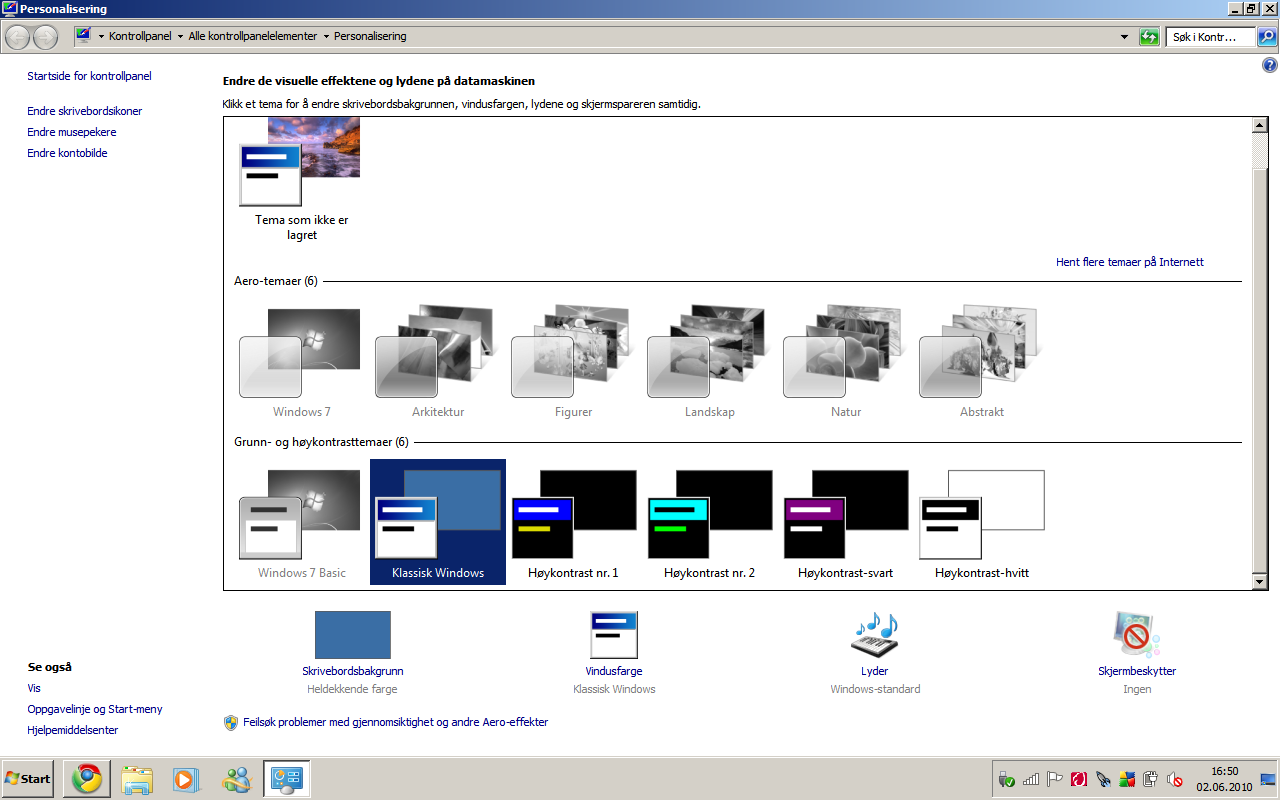Open address bar history dropdown
Viewport: 1280px width, 800px height.
tap(1126, 37)
